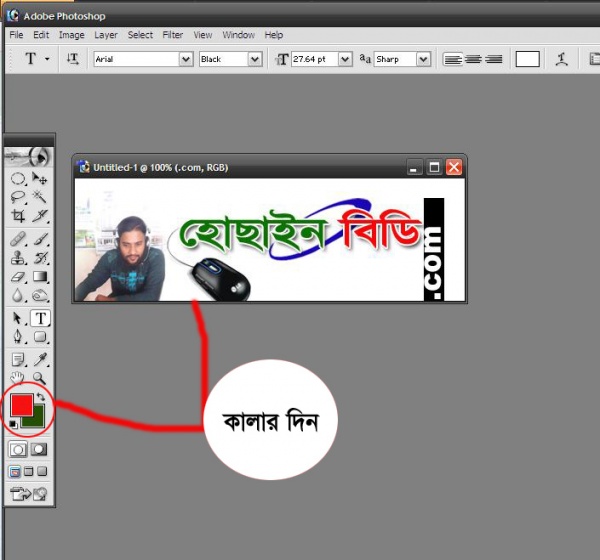
Task: Click the 27.64 pt font size field
Action: [x=315, y=59]
